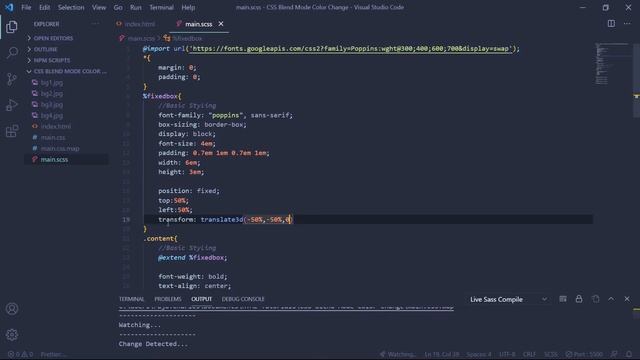
Task: Maximize the bottom panel with chevron
Action: [611, 299]
